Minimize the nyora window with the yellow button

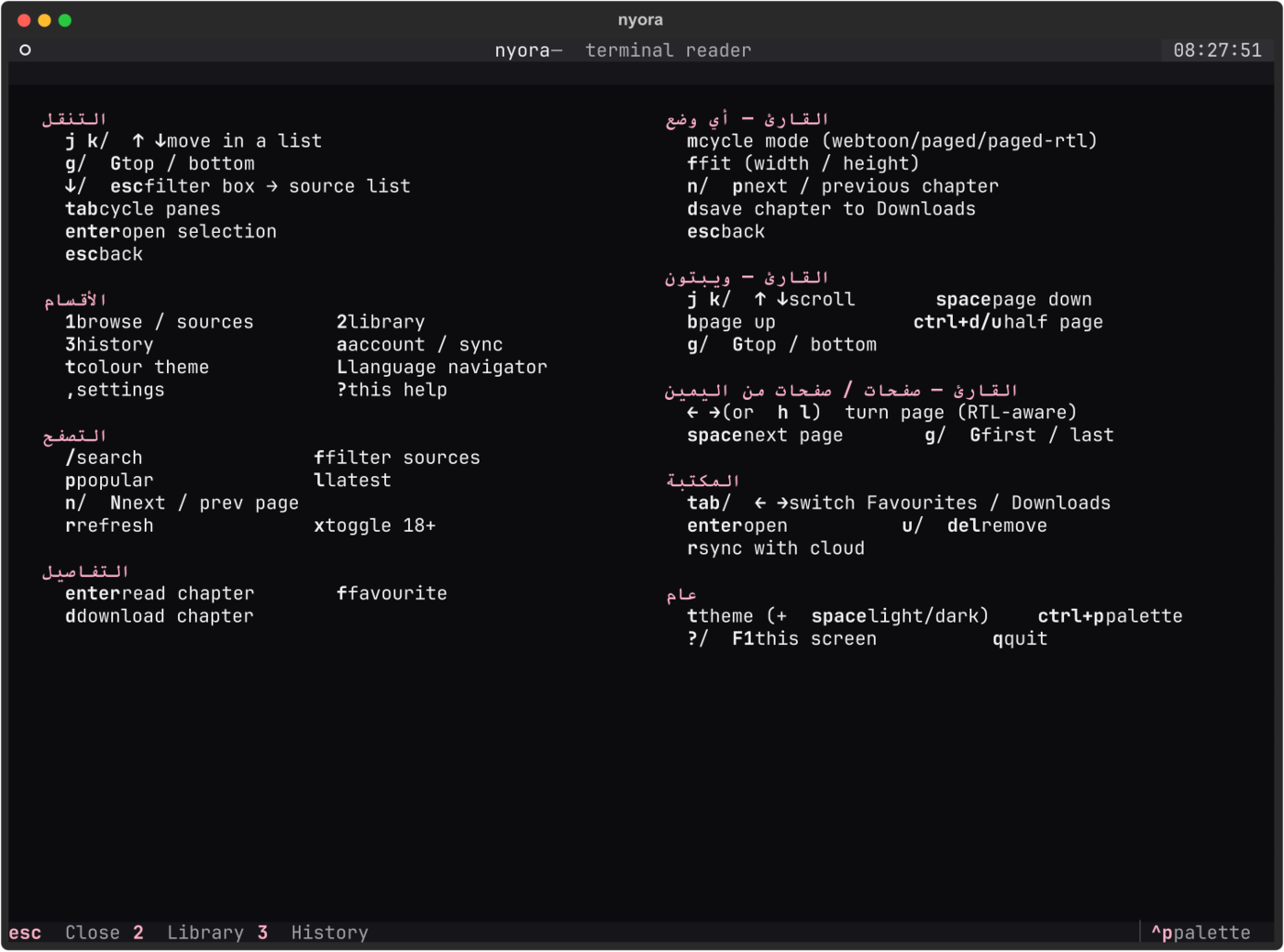44,20
